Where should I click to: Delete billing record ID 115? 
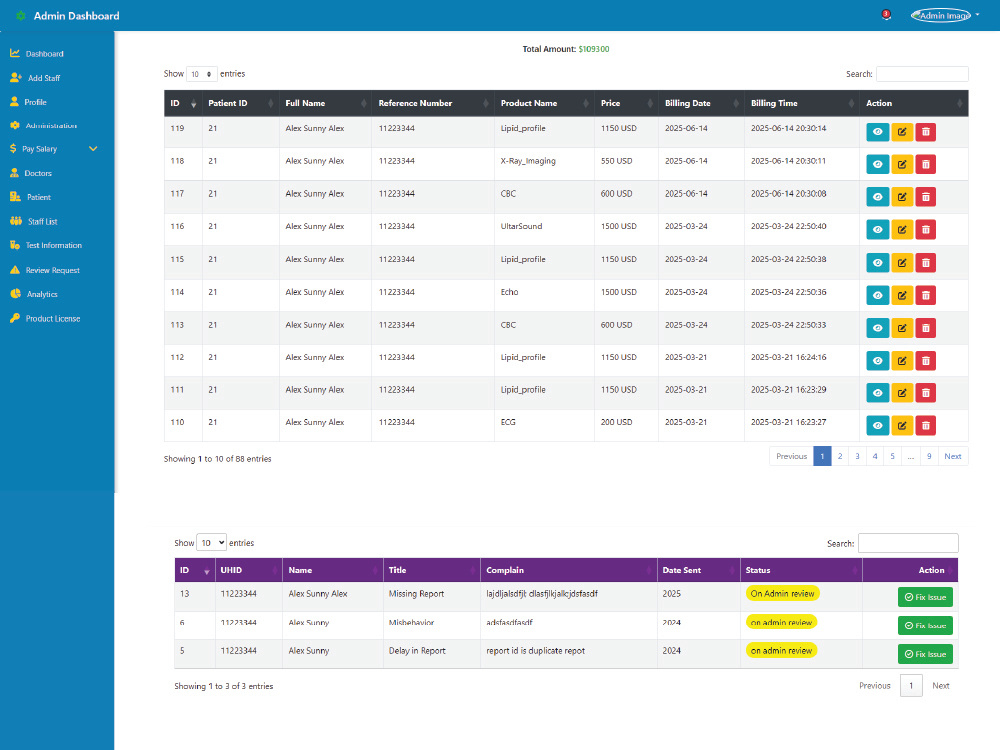click(925, 263)
